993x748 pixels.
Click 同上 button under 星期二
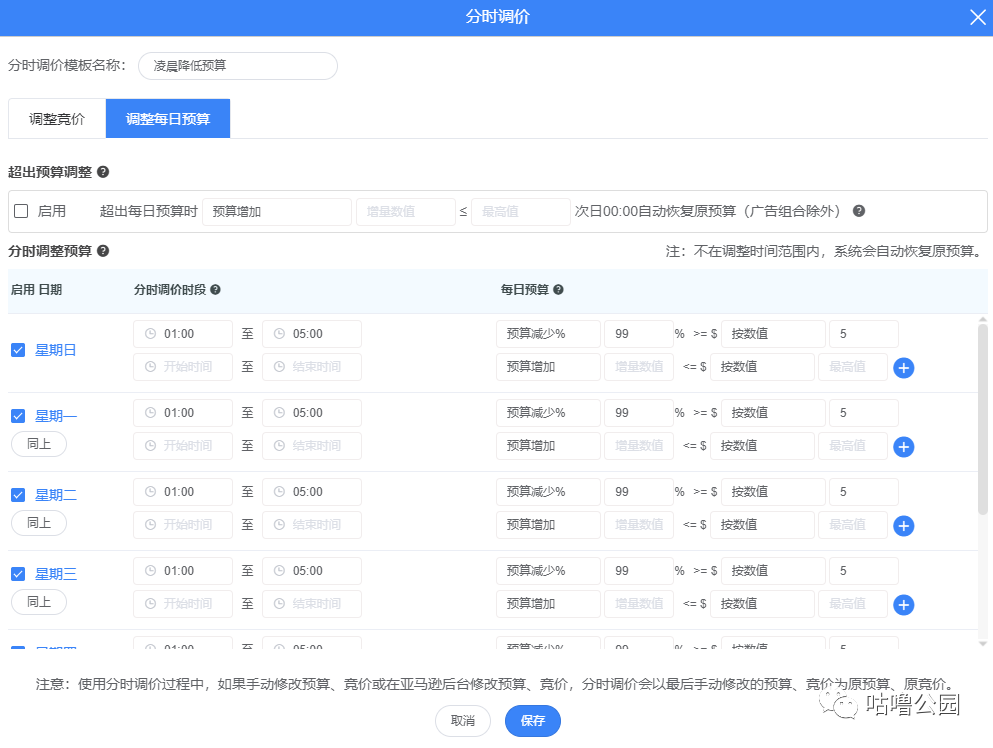tap(39, 523)
